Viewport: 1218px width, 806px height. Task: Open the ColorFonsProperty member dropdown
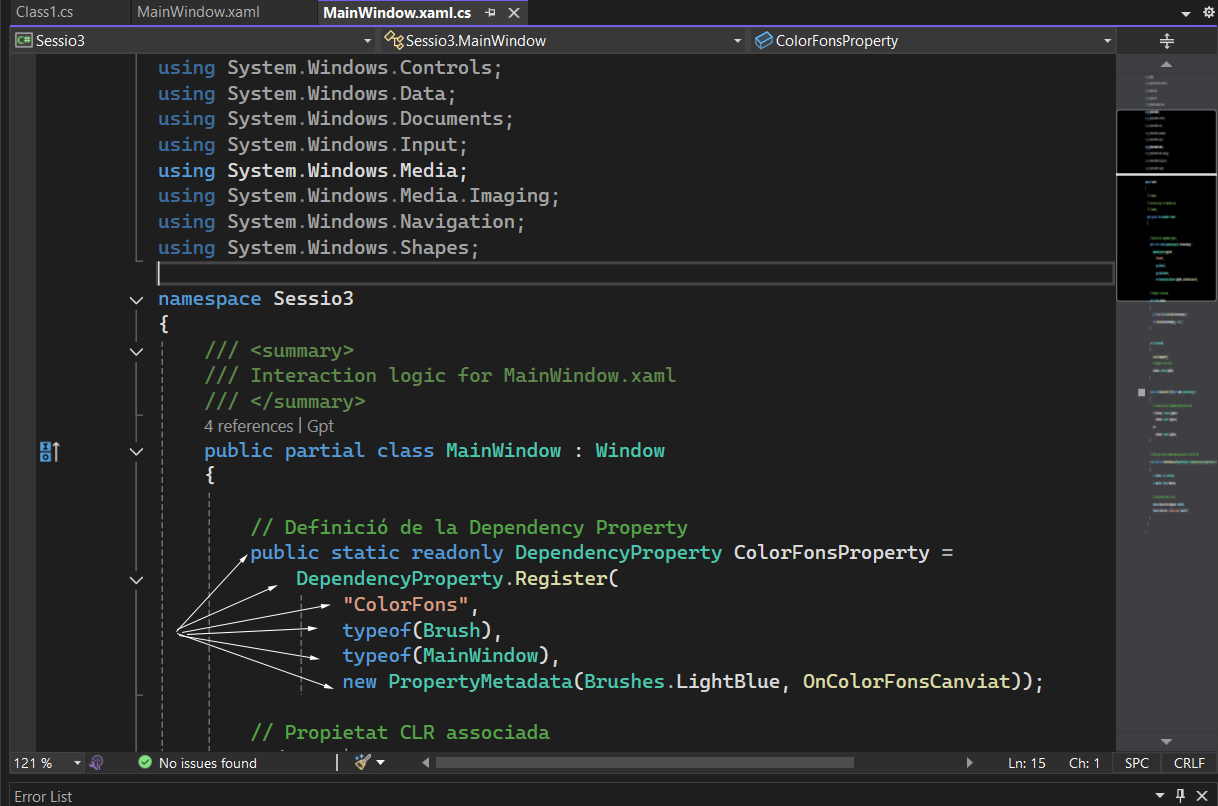pyautogui.click(x=1107, y=41)
